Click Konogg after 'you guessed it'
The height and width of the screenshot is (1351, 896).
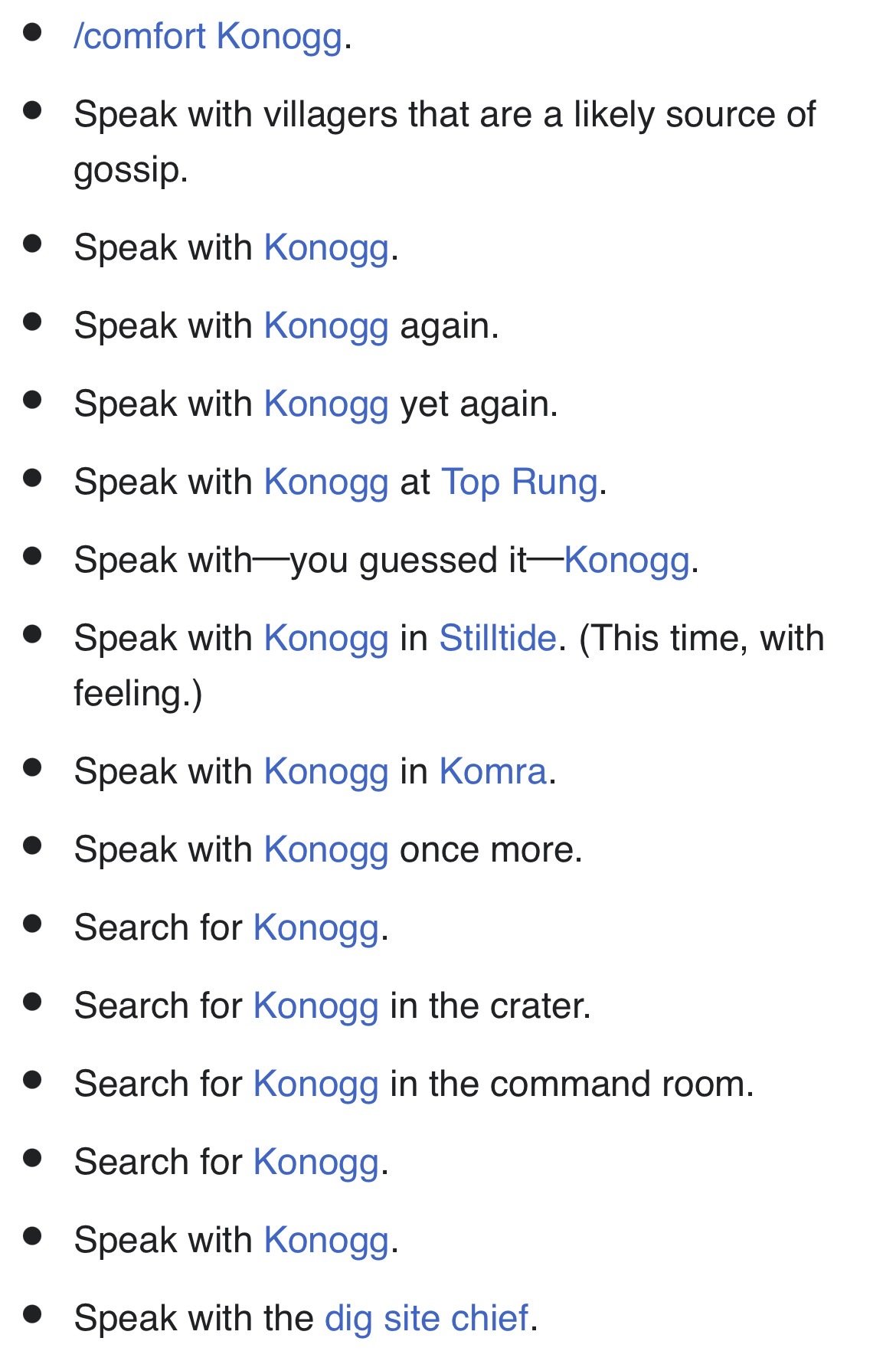click(x=626, y=561)
